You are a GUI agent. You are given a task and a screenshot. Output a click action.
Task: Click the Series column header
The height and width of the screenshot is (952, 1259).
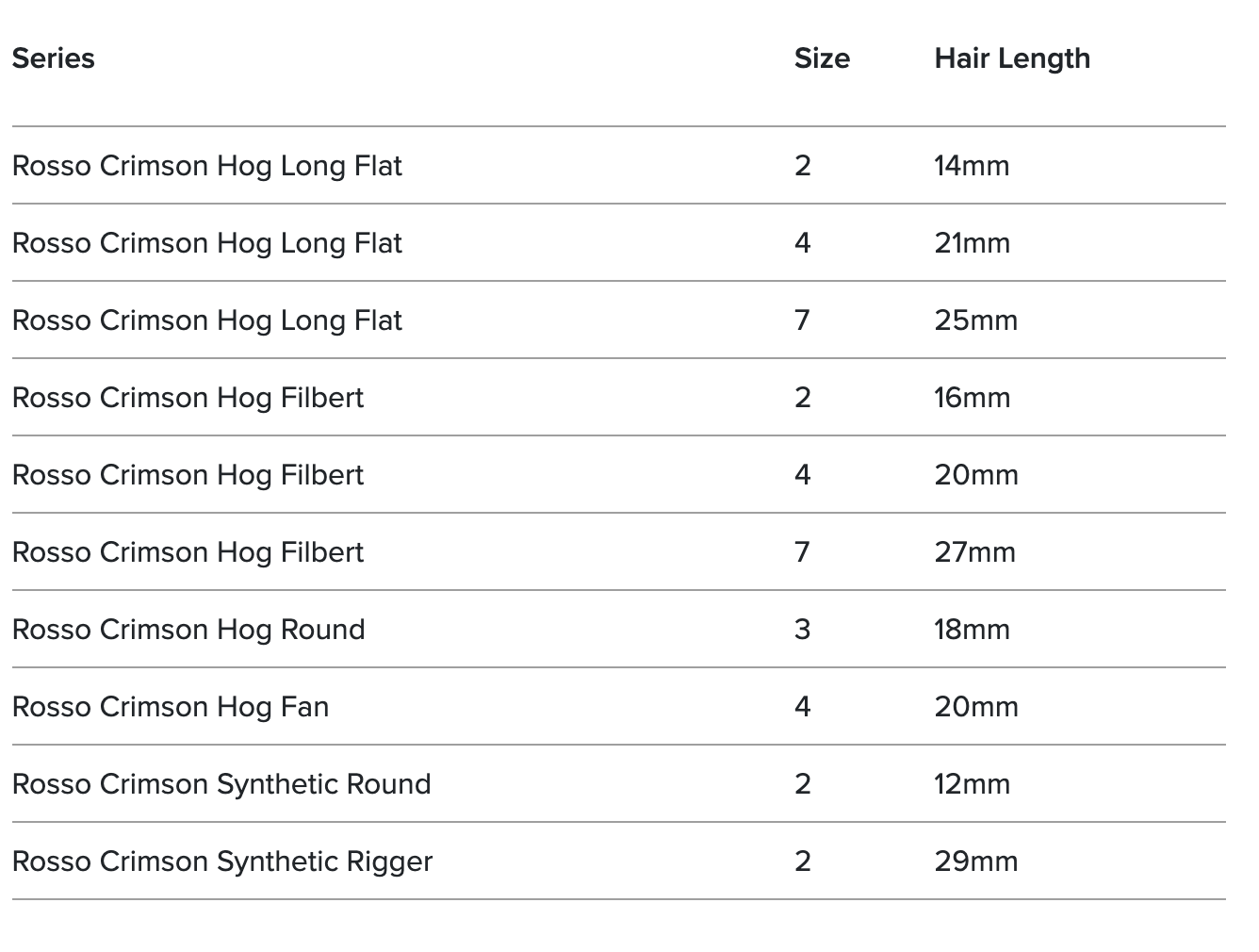pos(54,58)
